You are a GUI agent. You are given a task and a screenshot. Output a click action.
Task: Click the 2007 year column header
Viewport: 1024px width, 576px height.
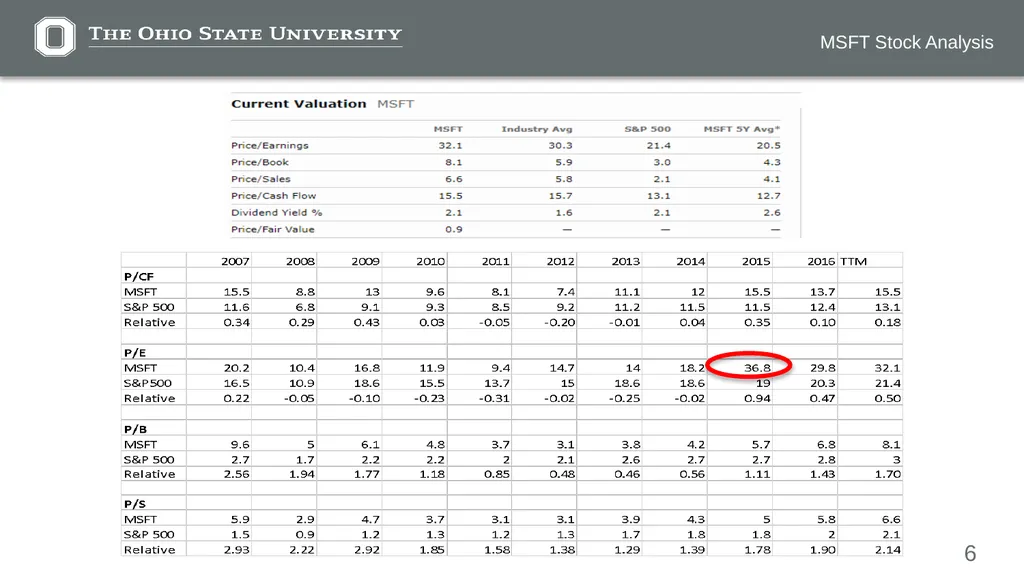(235, 261)
